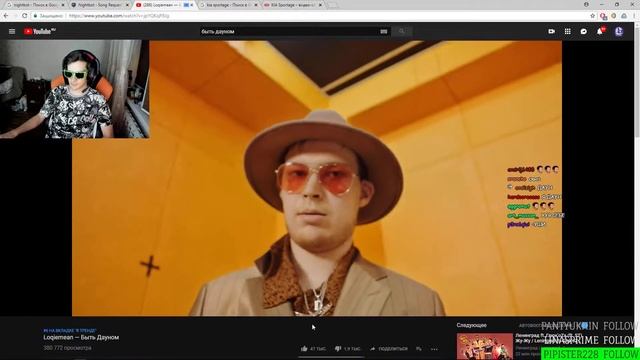Open the account avatar menu
The height and width of the screenshot is (360, 640).
click(x=619, y=31)
